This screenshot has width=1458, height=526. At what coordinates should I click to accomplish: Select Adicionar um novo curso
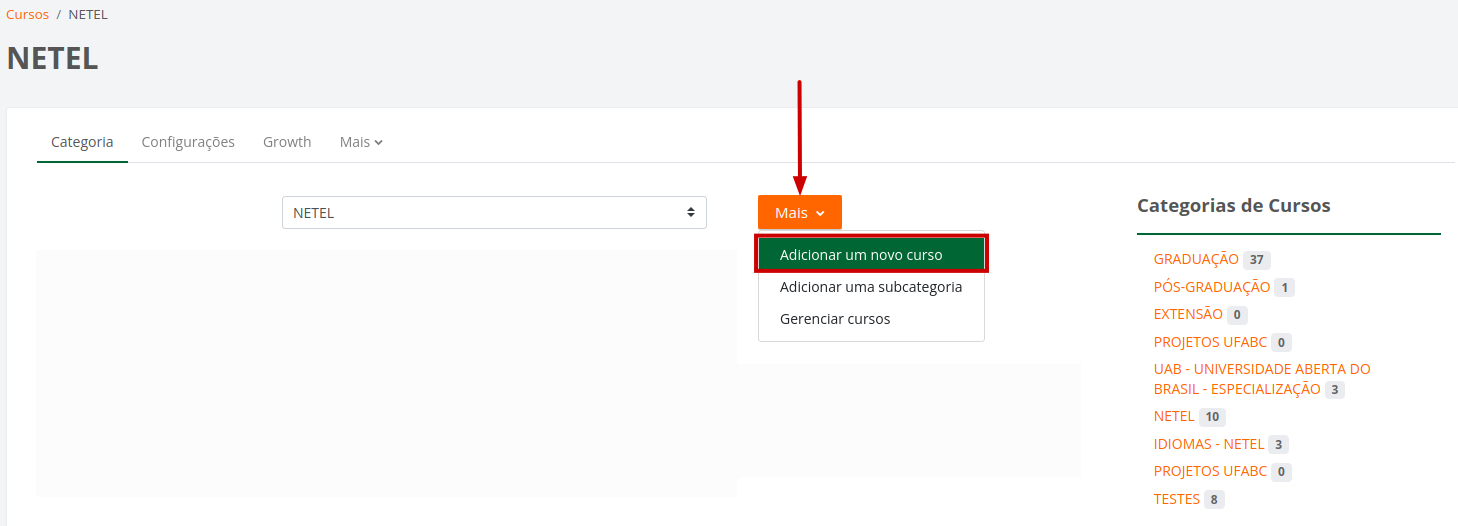pyautogui.click(x=861, y=255)
